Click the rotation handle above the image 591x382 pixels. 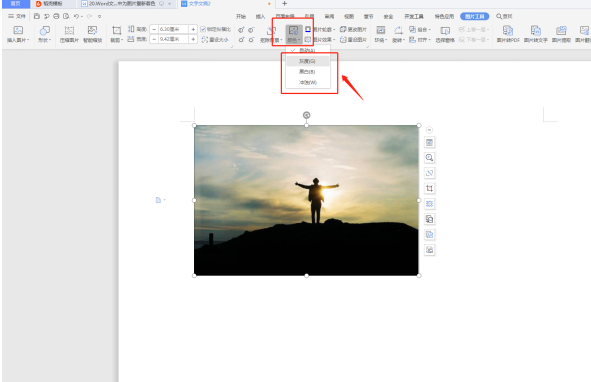306,115
